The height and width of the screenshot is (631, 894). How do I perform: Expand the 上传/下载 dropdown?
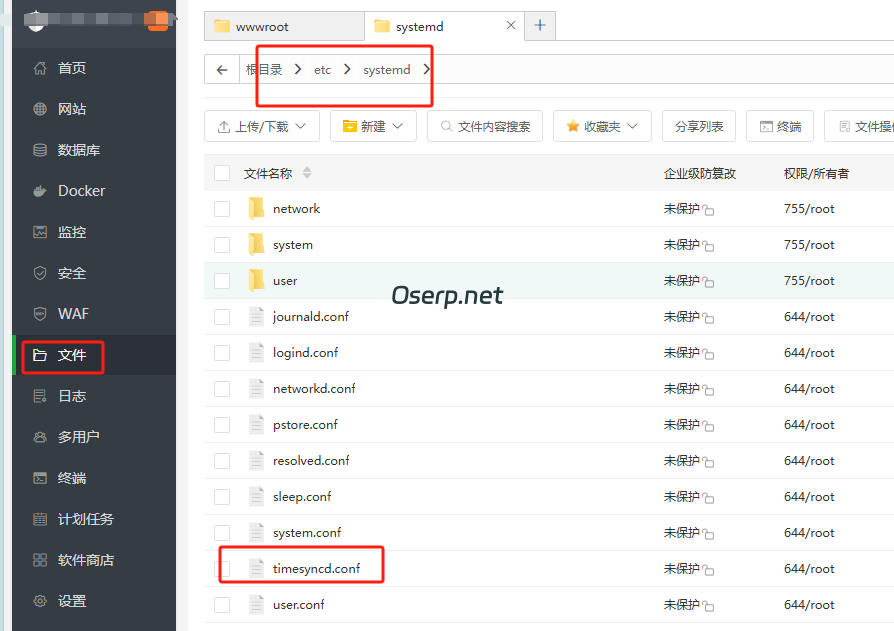coord(261,125)
